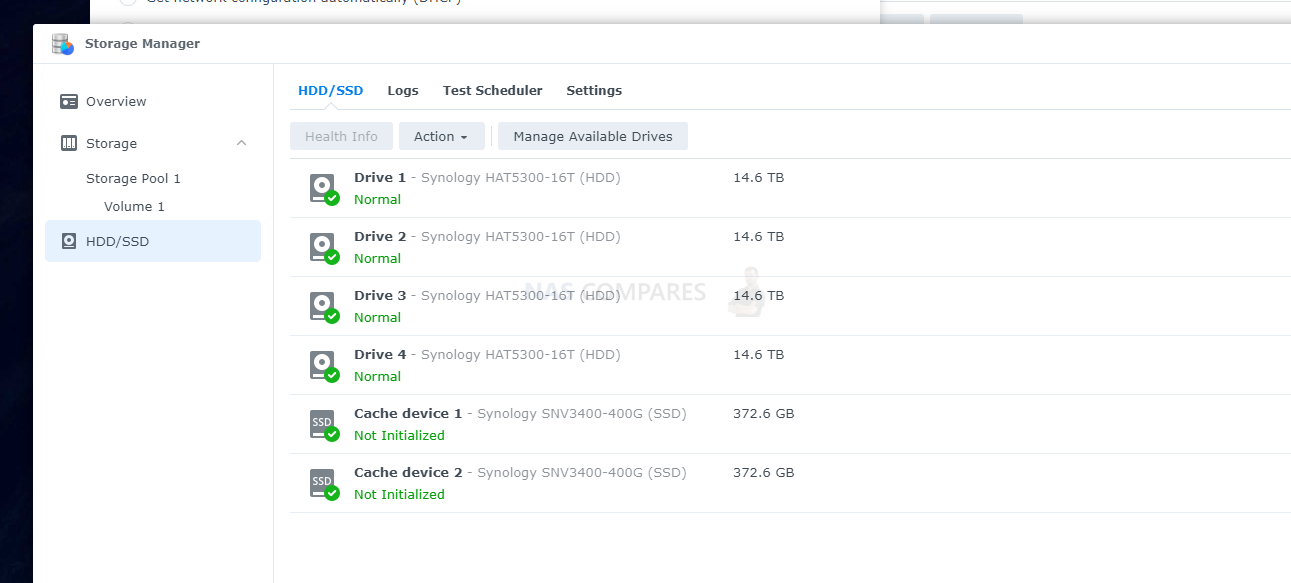Switch to the HDD/SSD tab

pos(330,90)
